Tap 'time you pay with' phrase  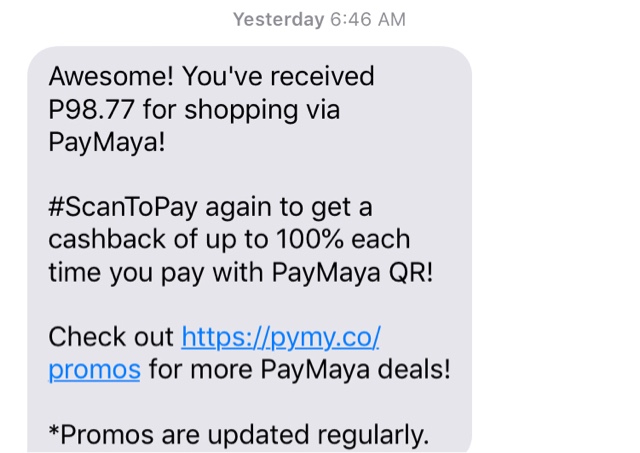tap(156, 273)
